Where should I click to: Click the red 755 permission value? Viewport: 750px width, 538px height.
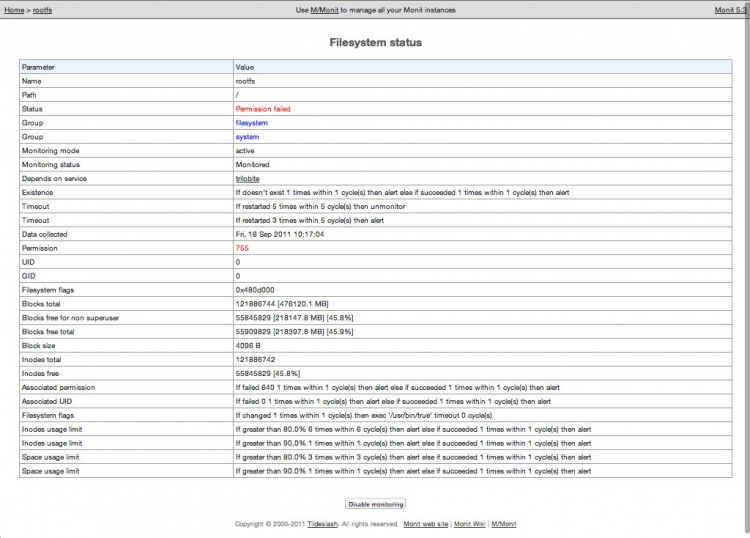(242, 248)
